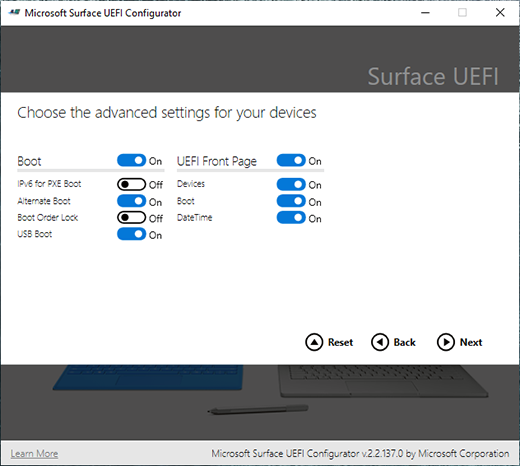The width and height of the screenshot is (520, 466).
Task: Close the UEFI Configurator window
Action: point(500,13)
